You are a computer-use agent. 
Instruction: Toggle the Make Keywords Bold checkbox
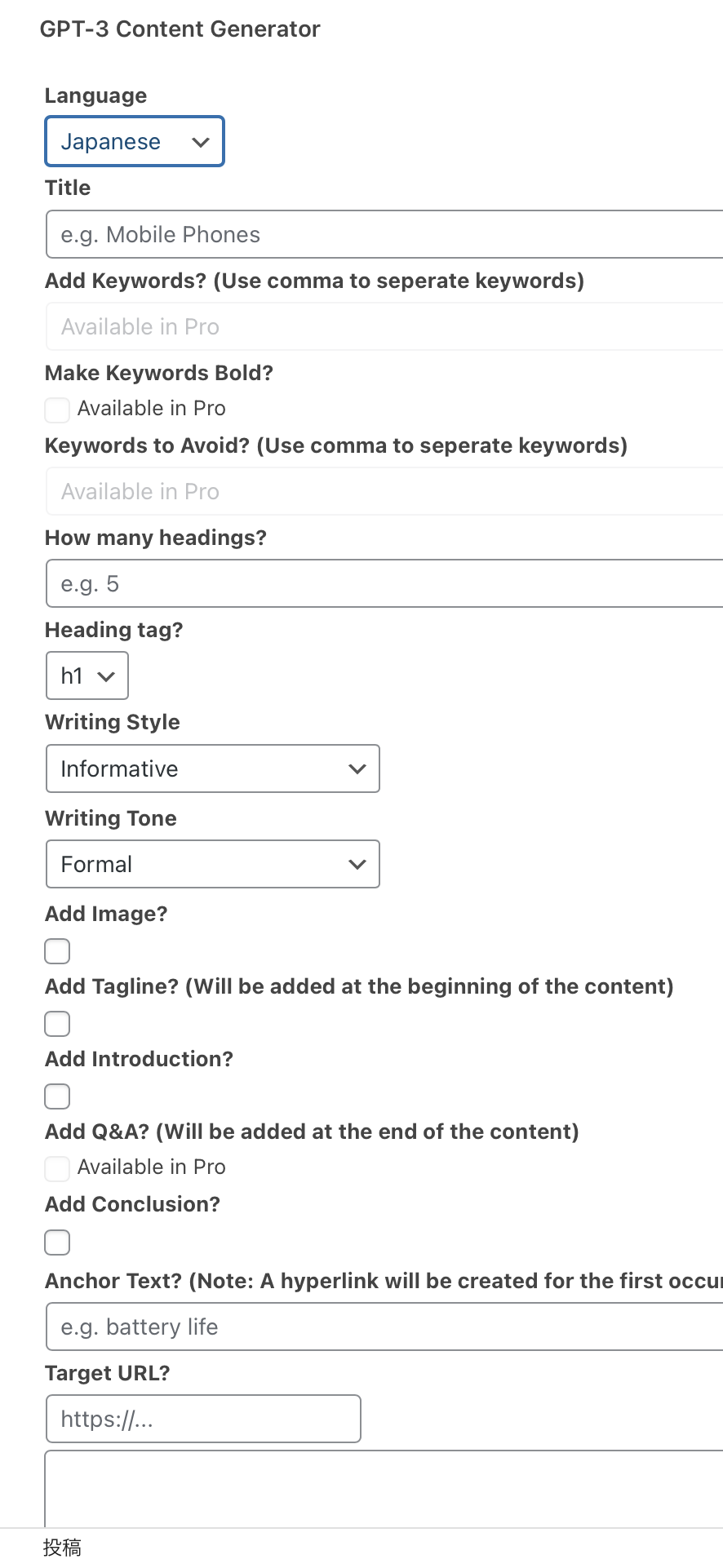(57, 410)
